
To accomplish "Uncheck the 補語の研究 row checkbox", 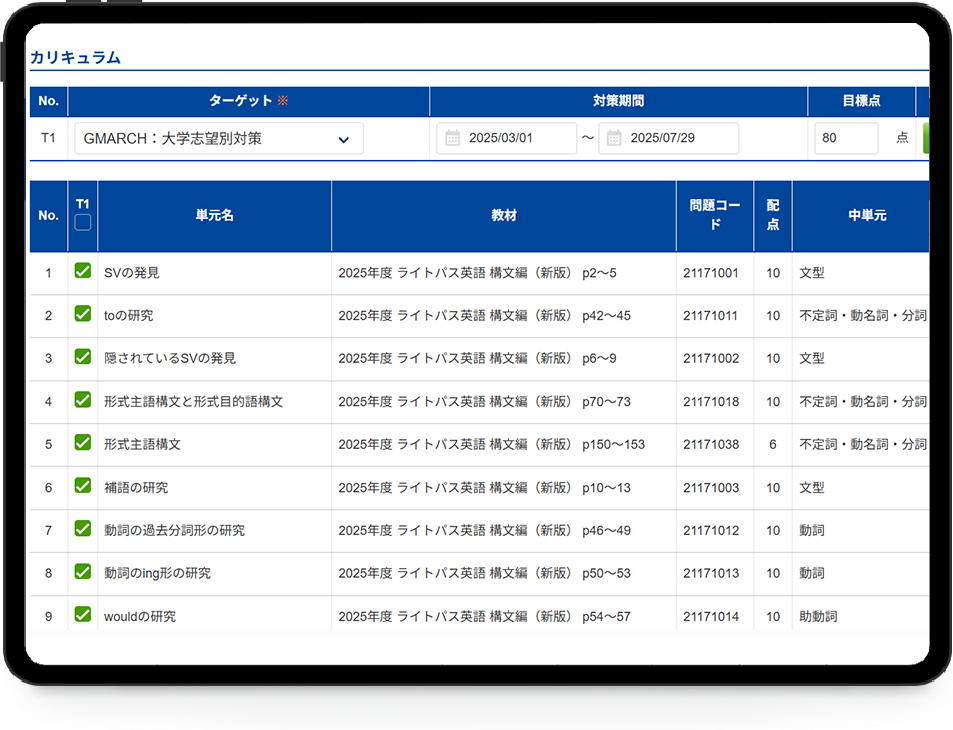I will point(83,486).
